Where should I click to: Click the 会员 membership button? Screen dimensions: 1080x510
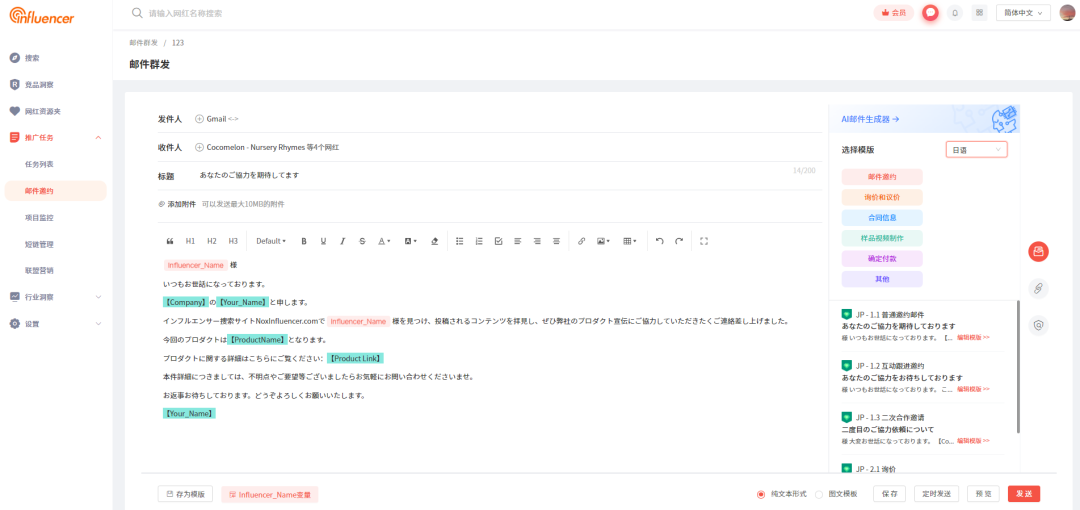893,12
